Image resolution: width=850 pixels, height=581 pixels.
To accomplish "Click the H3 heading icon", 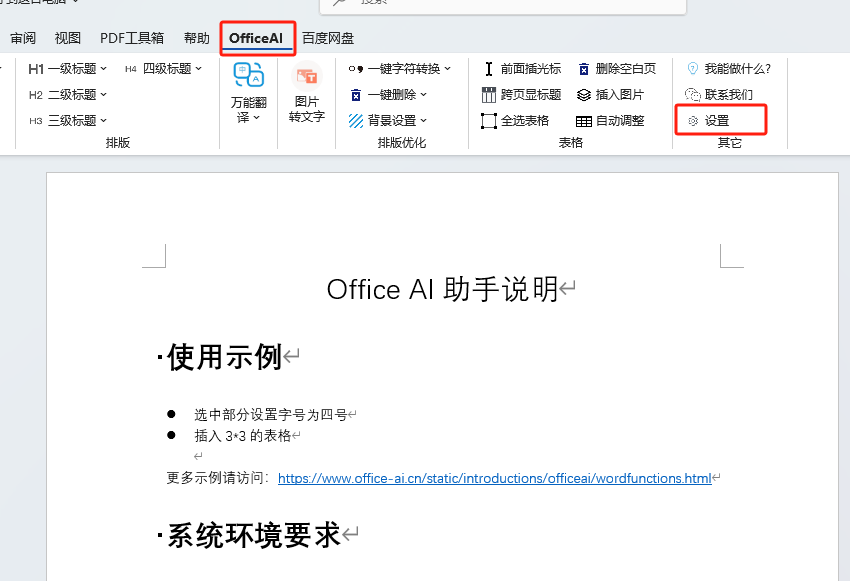I will click(36, 121).
